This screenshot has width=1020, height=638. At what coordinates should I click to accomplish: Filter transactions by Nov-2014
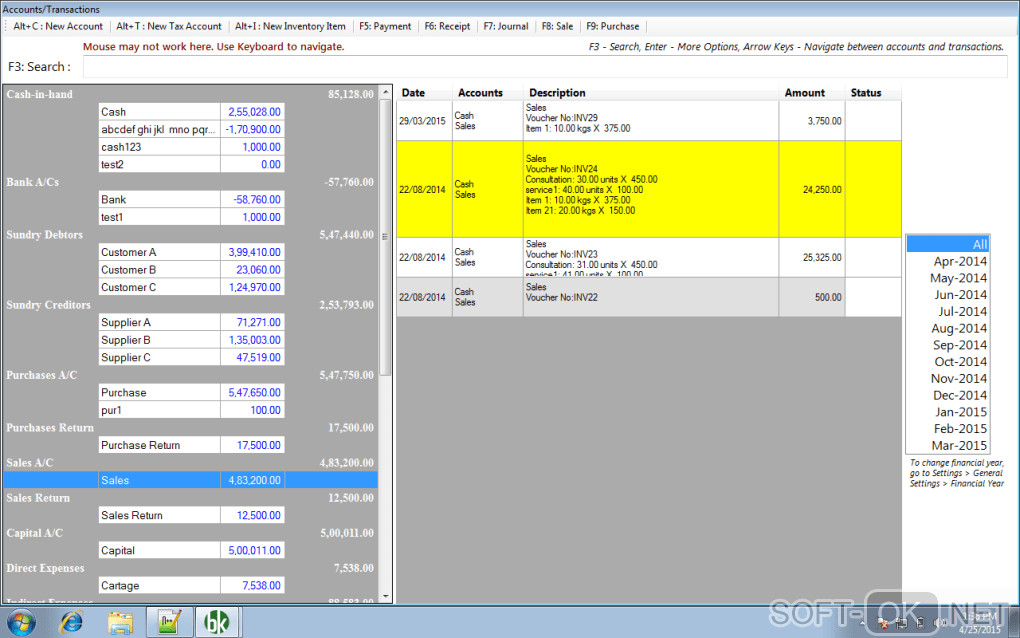click(948, 379)
